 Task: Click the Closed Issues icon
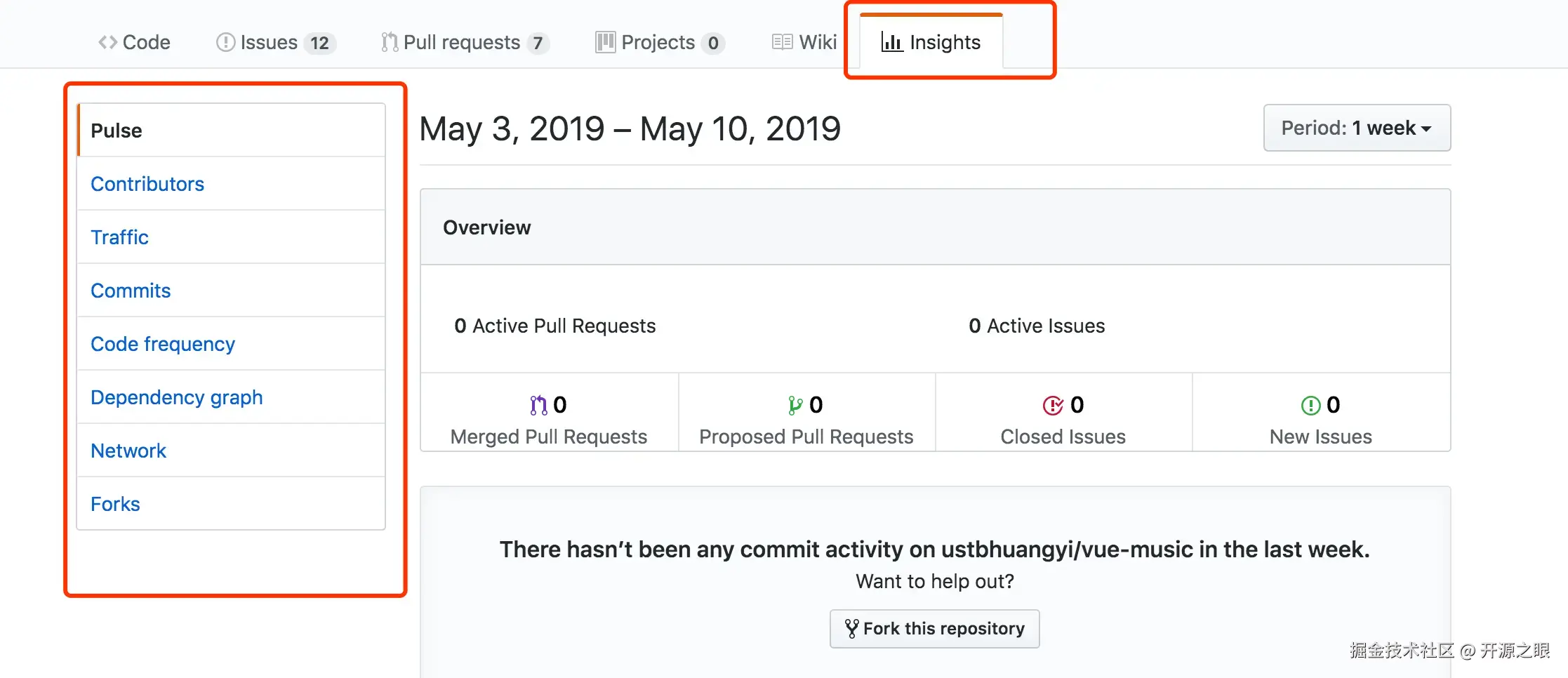click(x=1053, y=405)
